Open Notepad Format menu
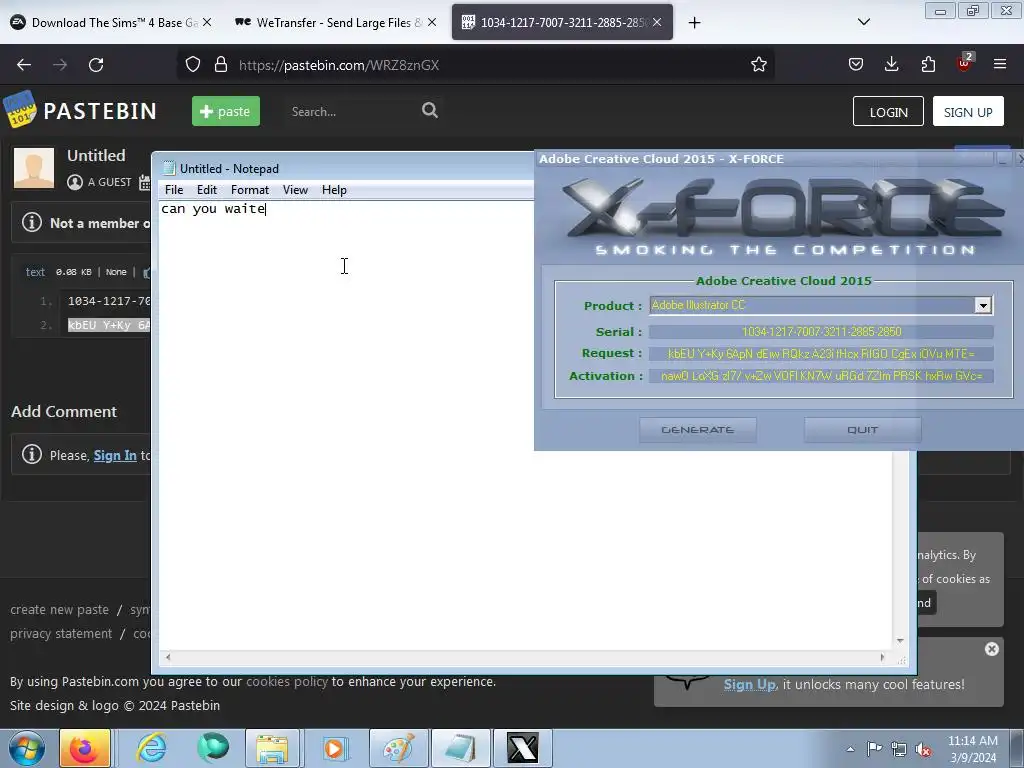 point(249,190)
